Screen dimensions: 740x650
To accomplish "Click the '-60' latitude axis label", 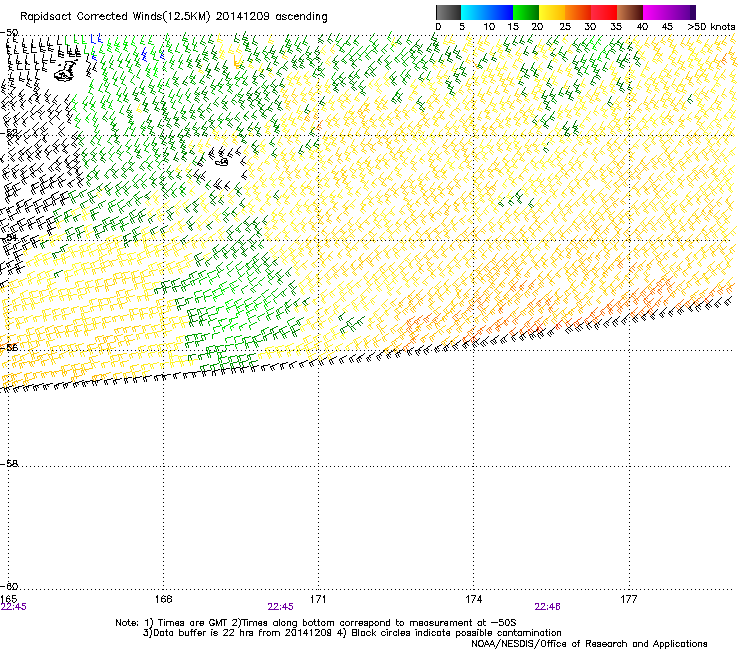I will pyautogui.click(x=9, y=586).
